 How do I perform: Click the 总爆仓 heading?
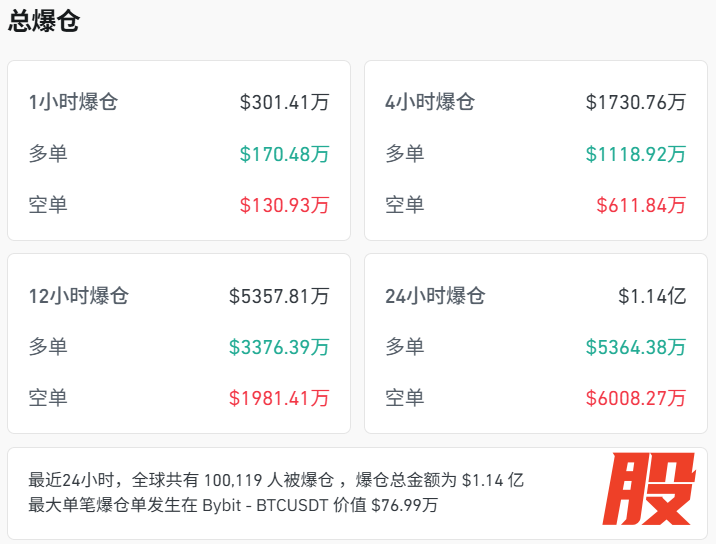tap(44, 22)
